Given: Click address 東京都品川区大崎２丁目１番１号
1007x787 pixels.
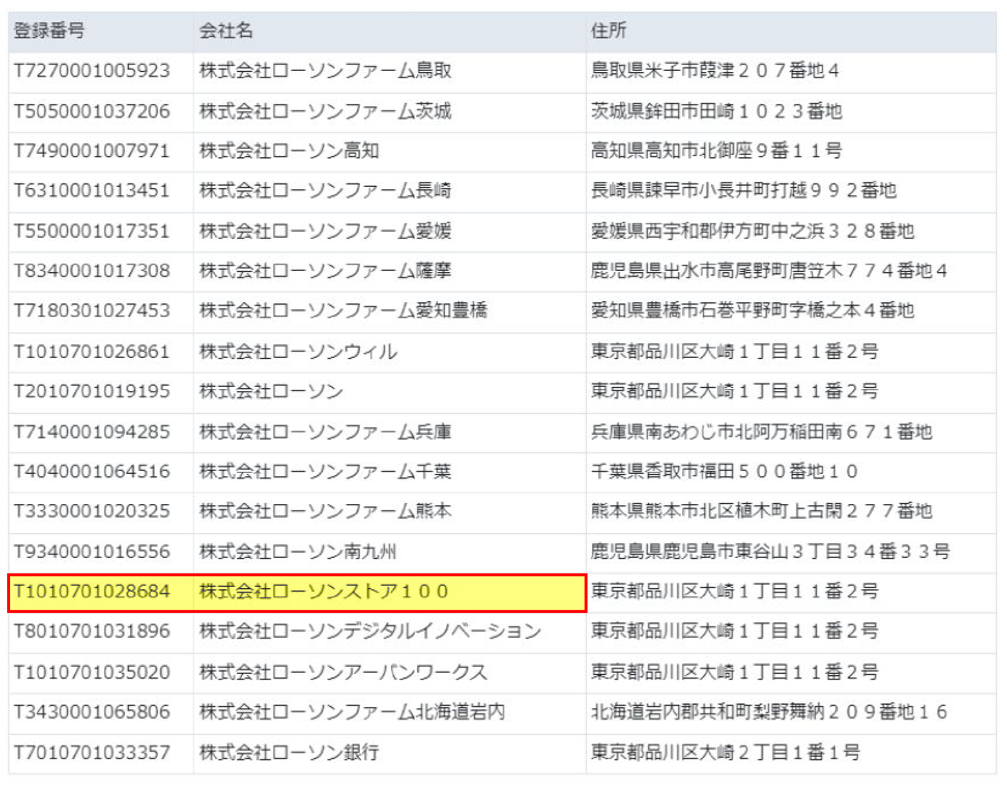Looking at the screenshot, I should (726, 753).
